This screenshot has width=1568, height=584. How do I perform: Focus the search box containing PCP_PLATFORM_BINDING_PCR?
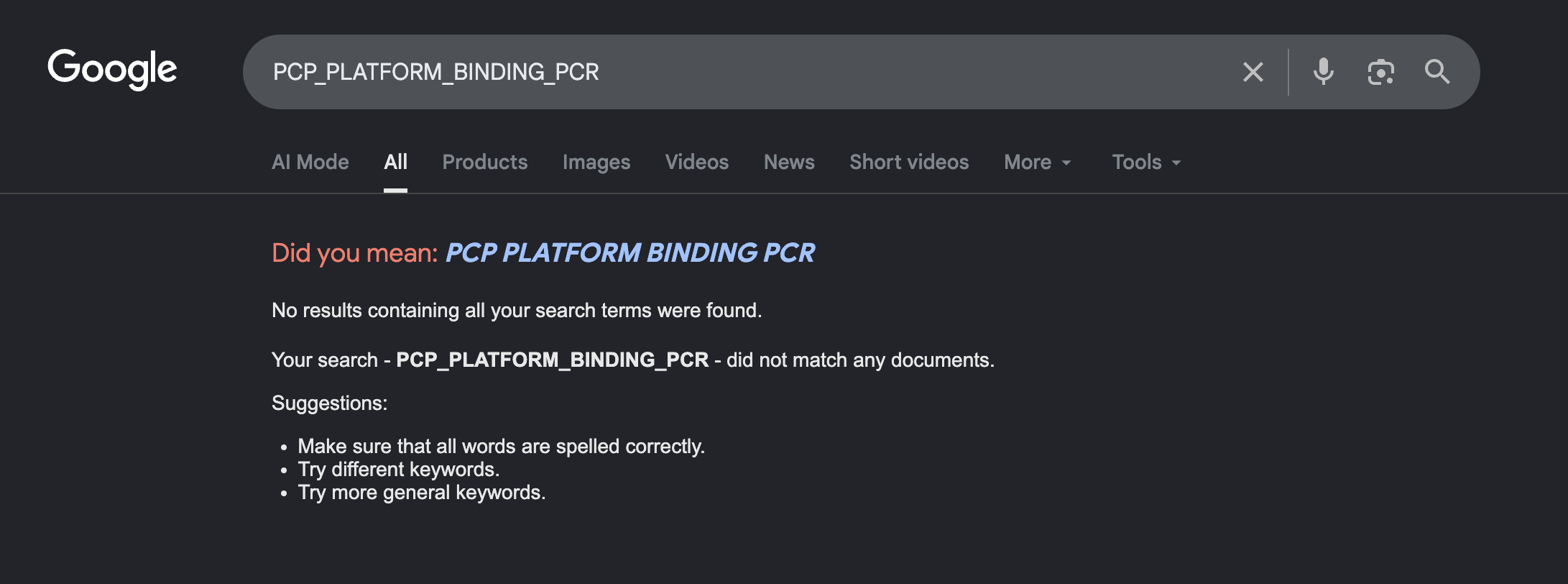719,72
